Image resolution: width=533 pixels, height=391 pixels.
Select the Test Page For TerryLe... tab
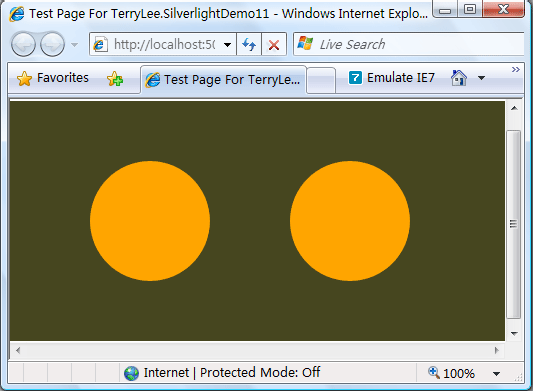point(223,80)
